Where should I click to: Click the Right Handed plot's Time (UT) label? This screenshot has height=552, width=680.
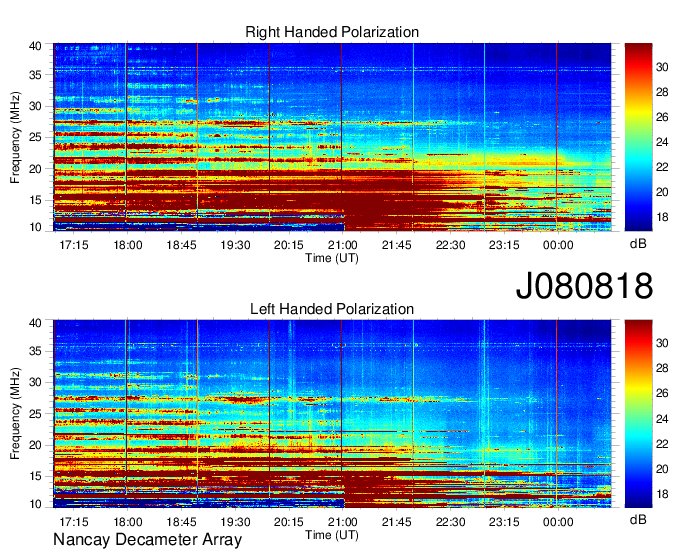332,258
